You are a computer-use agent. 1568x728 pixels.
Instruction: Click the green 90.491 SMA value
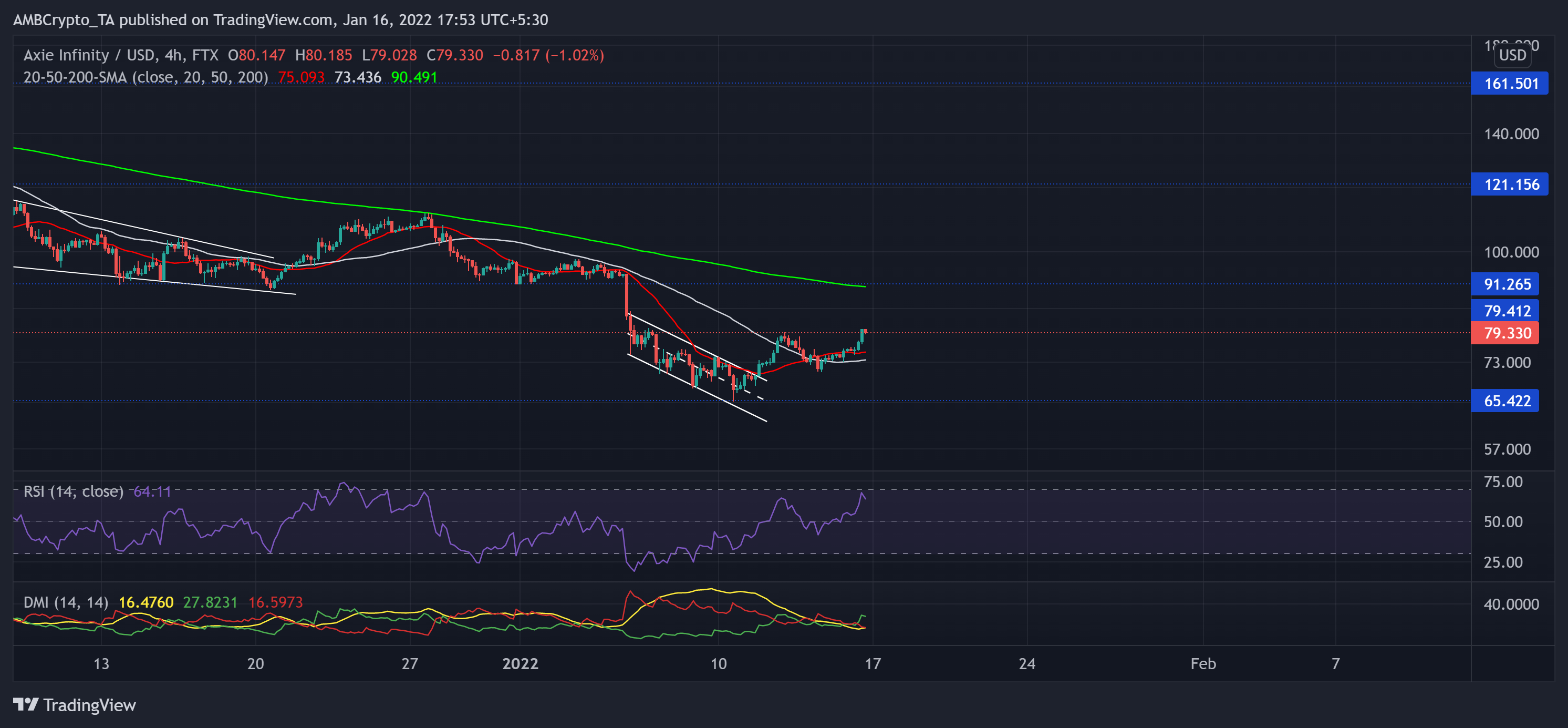414,77
